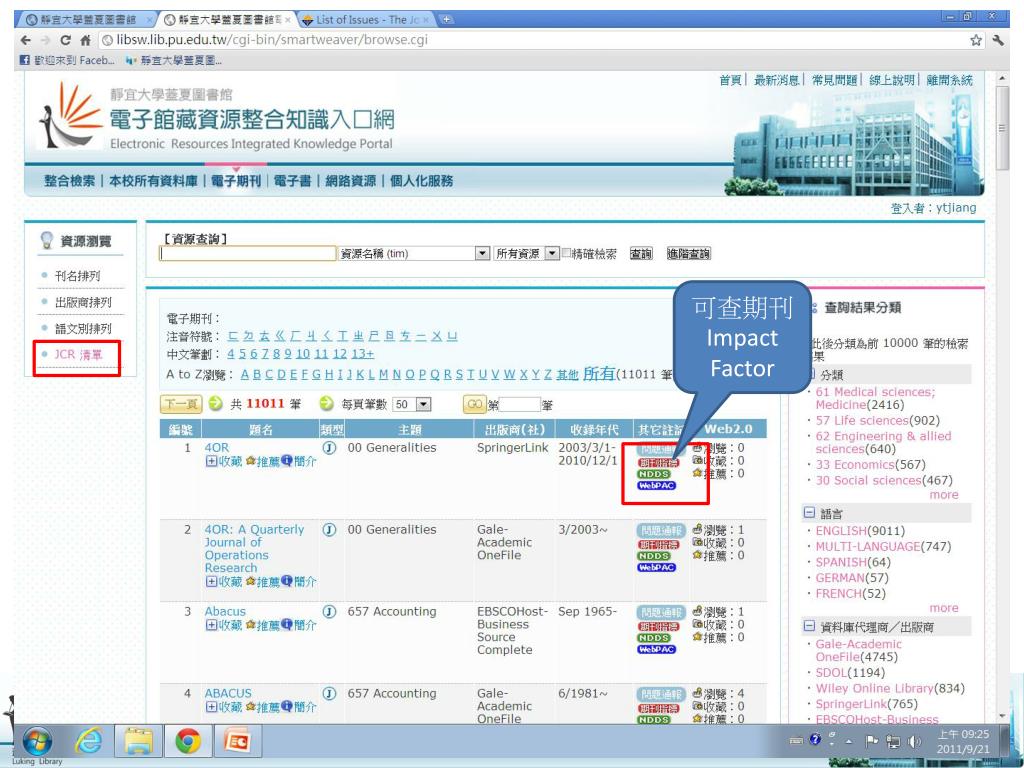
Task: Click the NDDS badge in the 4OR row
Action: [x=654, y=474]
